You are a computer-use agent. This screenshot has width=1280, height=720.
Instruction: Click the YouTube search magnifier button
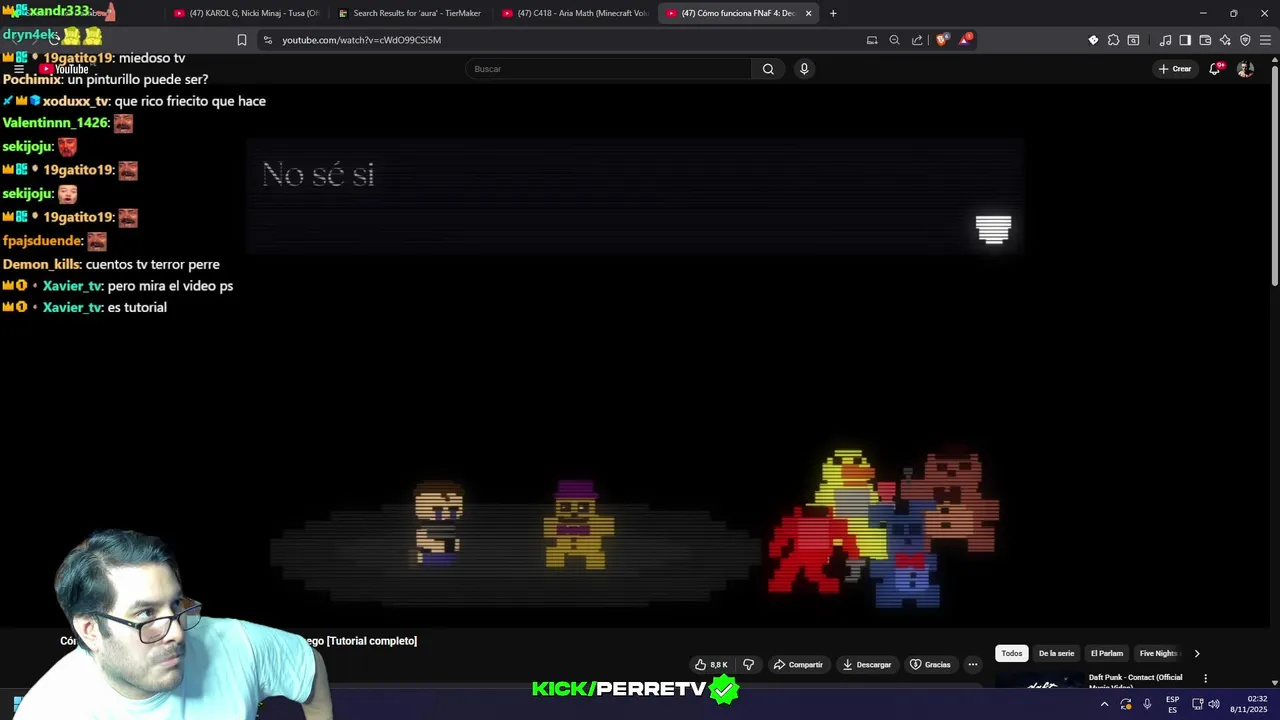click(x=768, y=69)
